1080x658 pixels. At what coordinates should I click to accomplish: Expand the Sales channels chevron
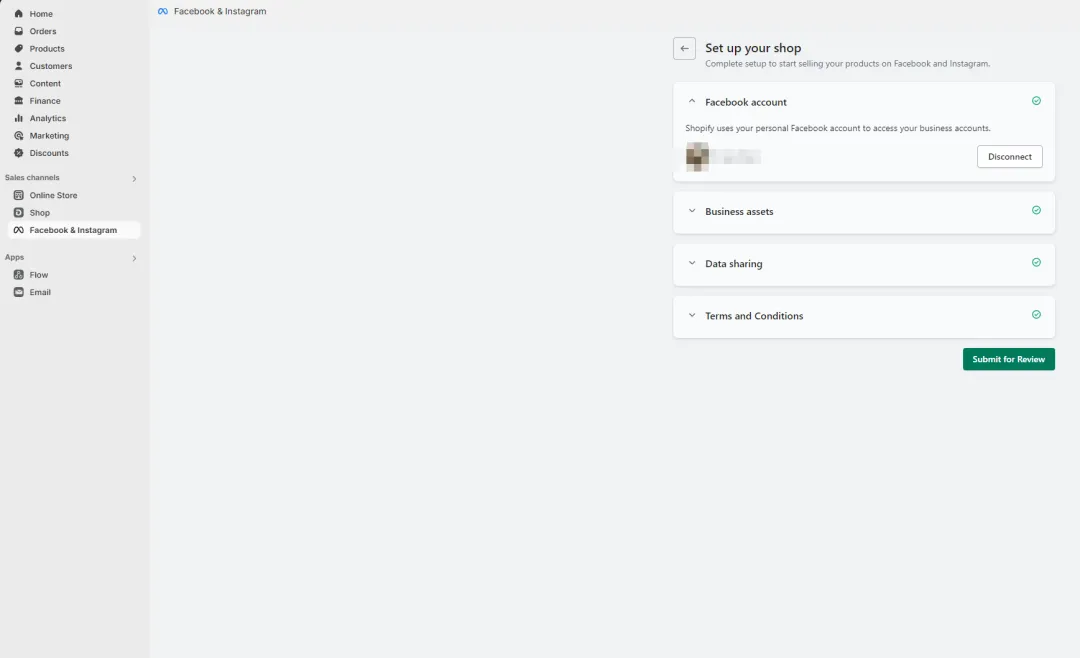pyautogui.click(x=134, y=178)
